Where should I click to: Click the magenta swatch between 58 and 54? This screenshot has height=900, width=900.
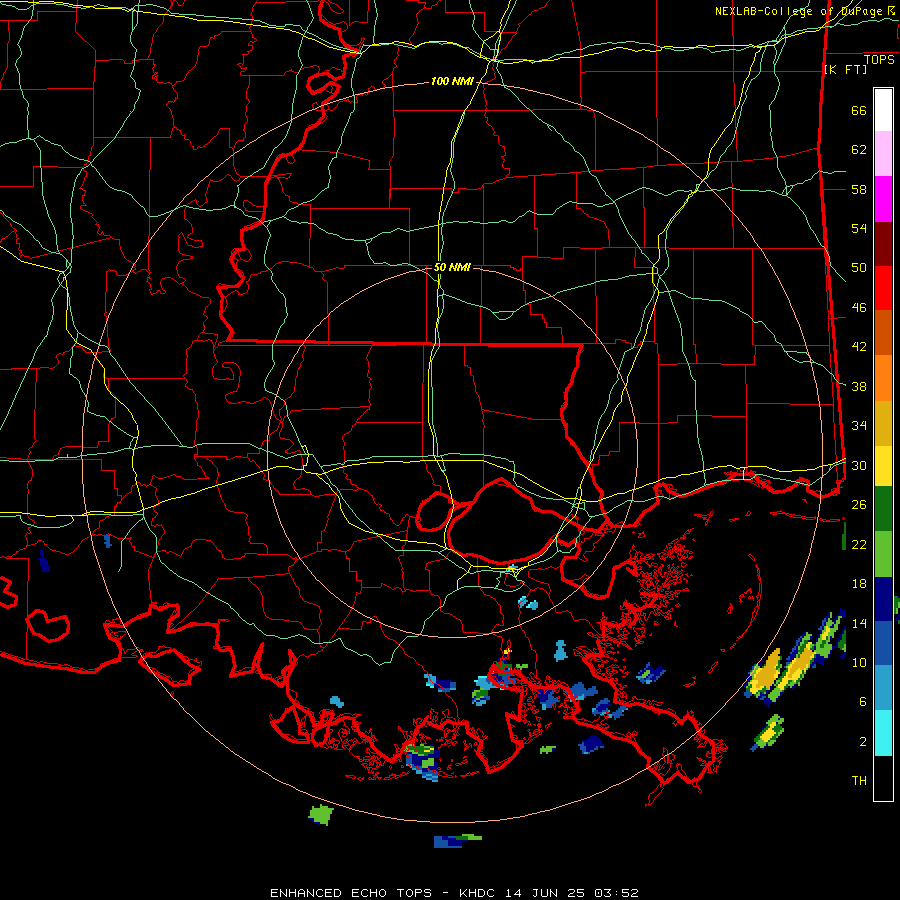click(883, 199)
